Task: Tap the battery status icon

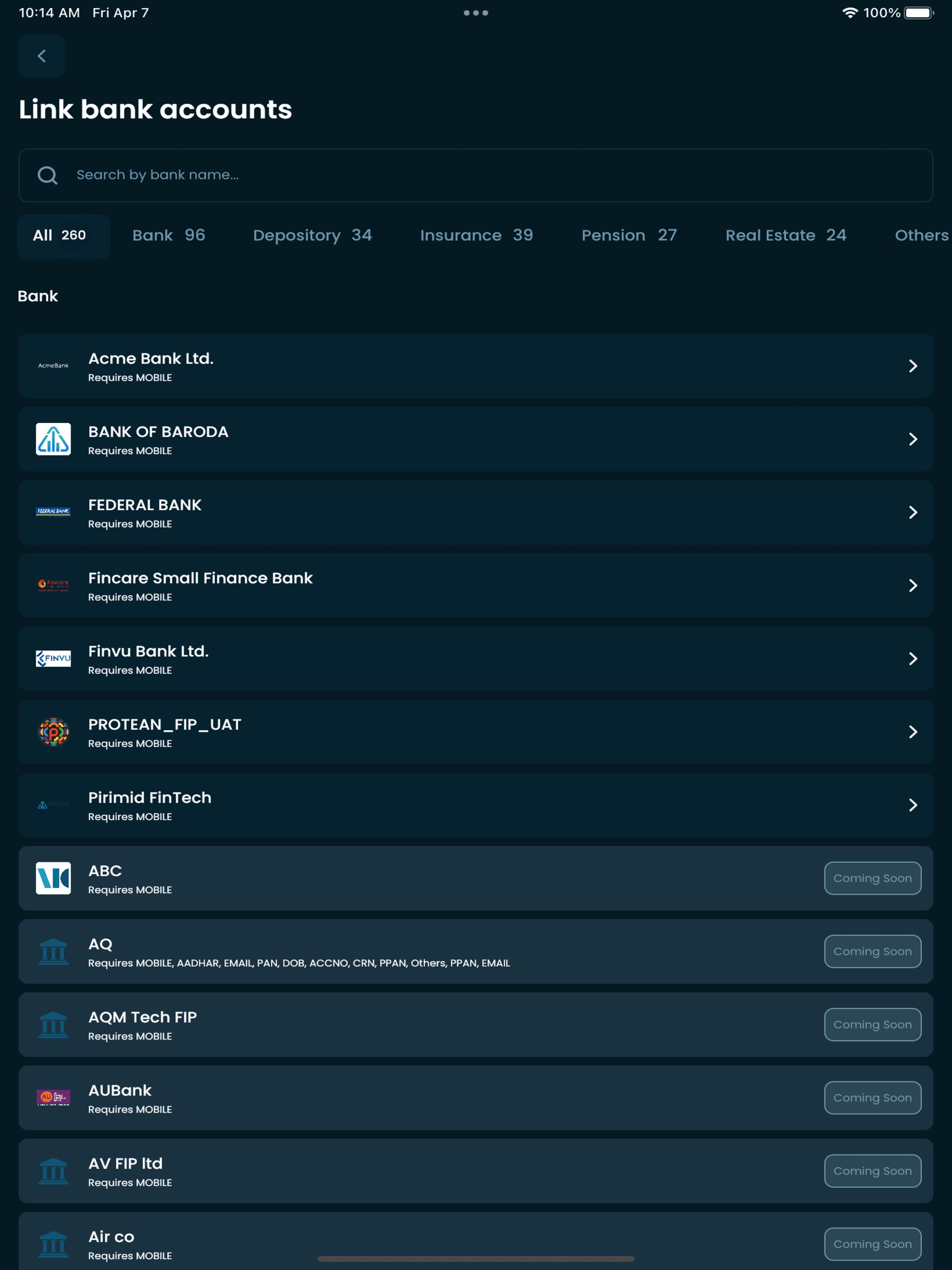Action: (919, 13)
